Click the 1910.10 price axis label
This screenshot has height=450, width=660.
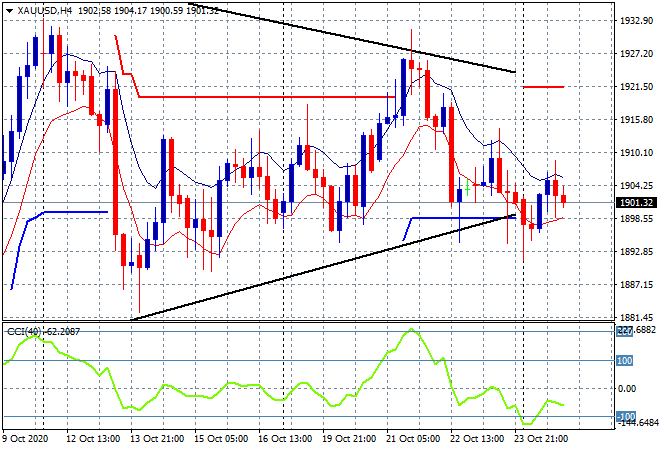(636, 153)
